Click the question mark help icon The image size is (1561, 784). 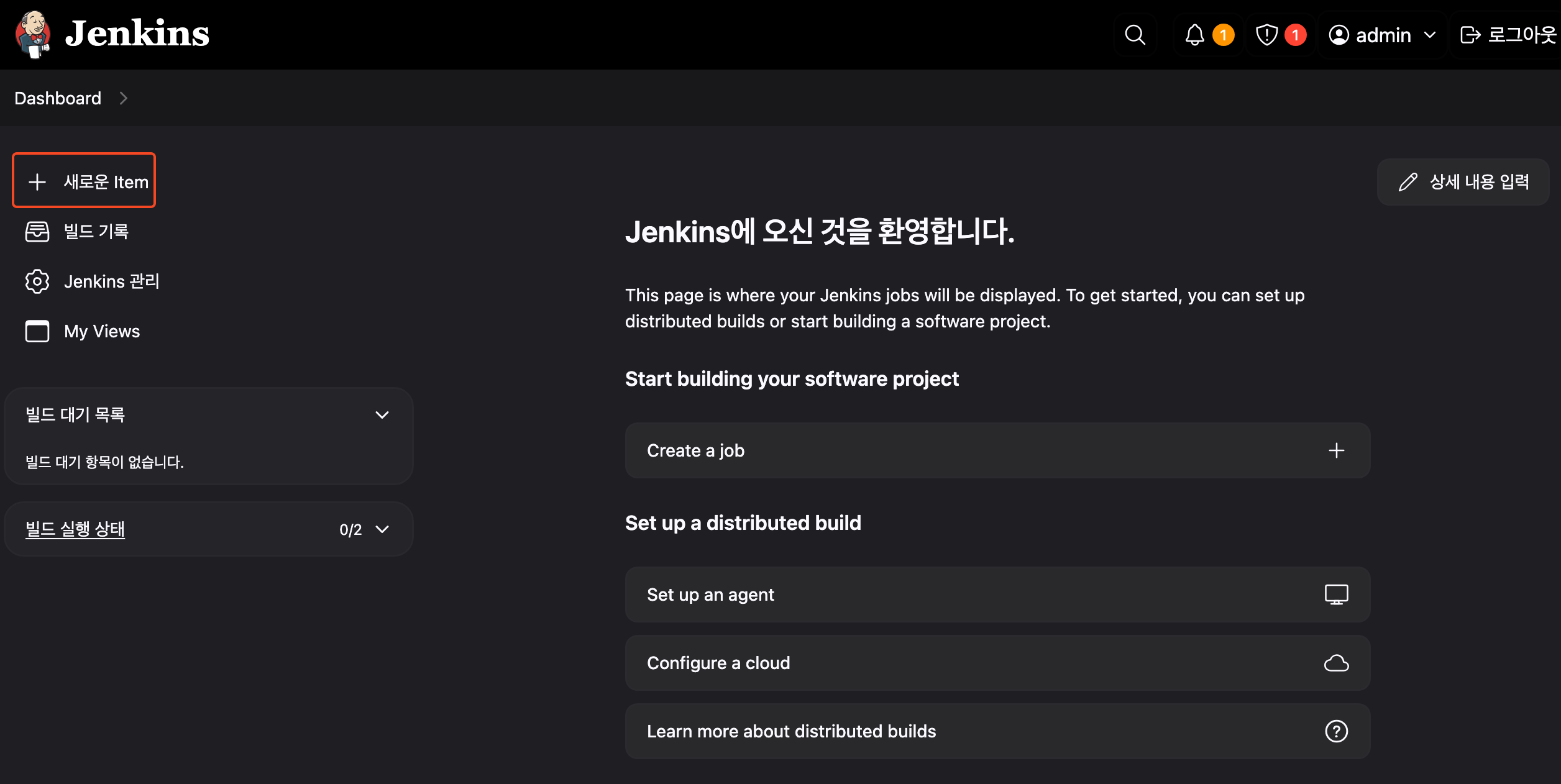(1336, 731)
